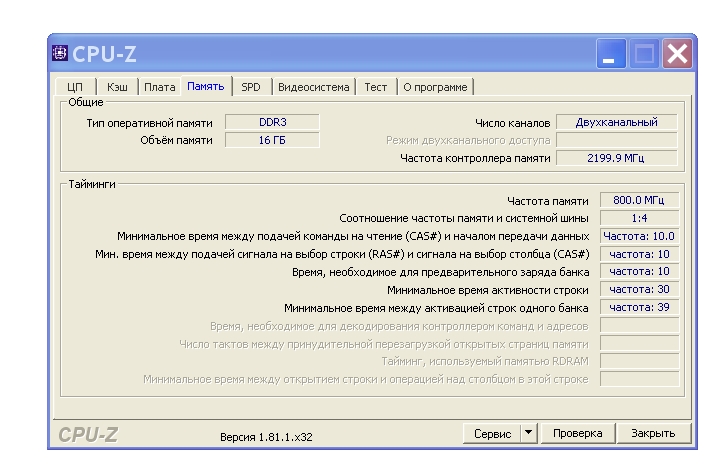
Task: Click the RAS# to CAS# timing value field
Action: click(639, 254)
